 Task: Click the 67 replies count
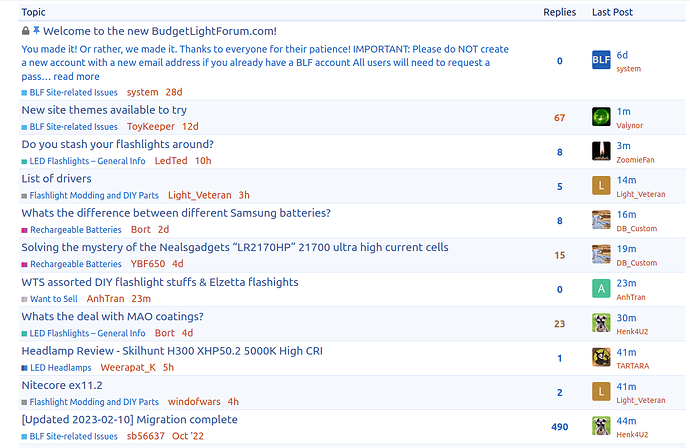(x=559, y=118)
